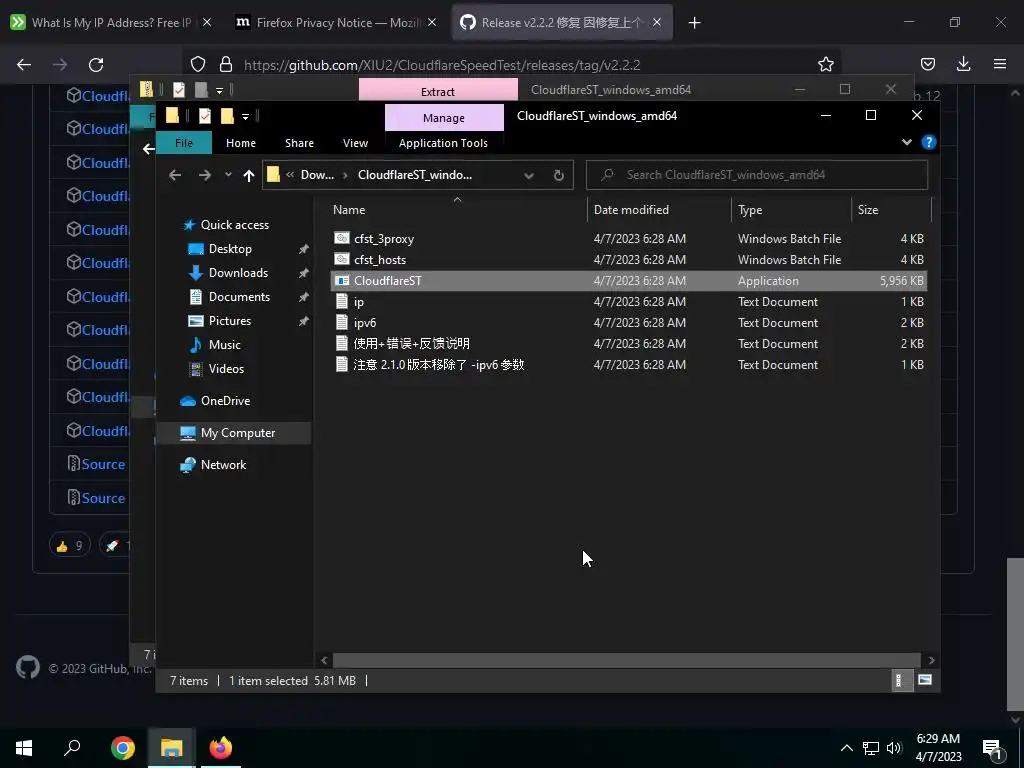
Task: Open the notifications action center
Action: (993, 748)
